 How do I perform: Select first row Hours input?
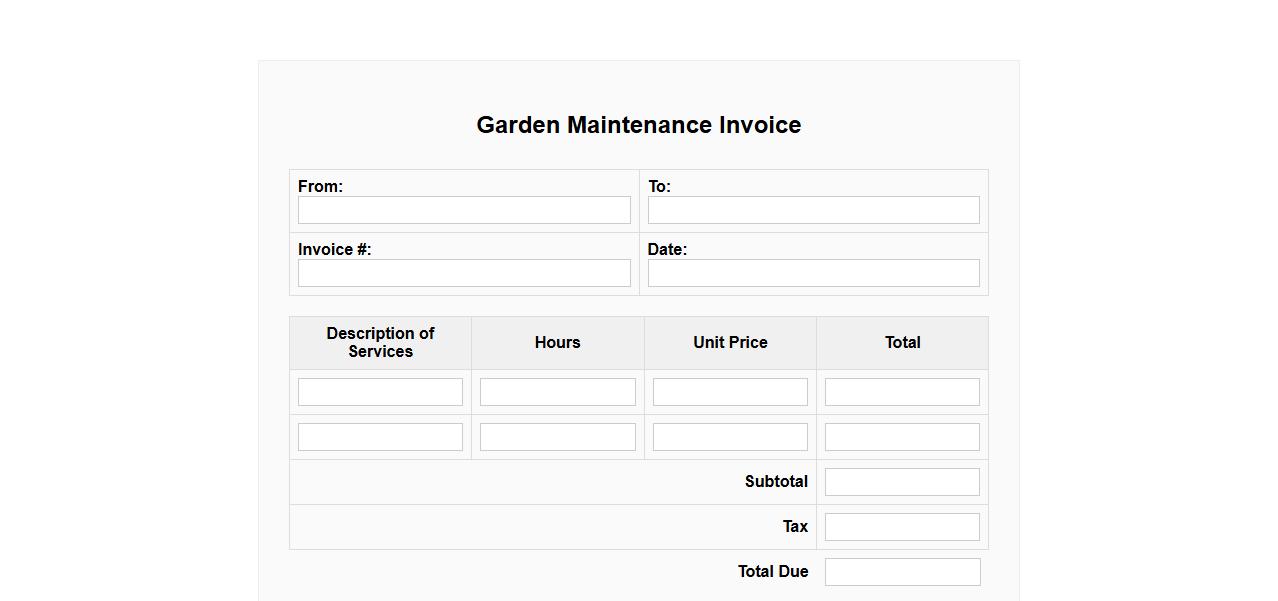pos(557,392)
